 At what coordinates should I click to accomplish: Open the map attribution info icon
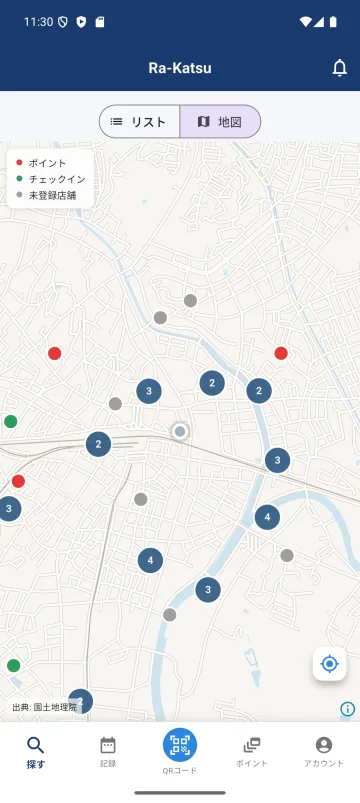tap(348, 709)
